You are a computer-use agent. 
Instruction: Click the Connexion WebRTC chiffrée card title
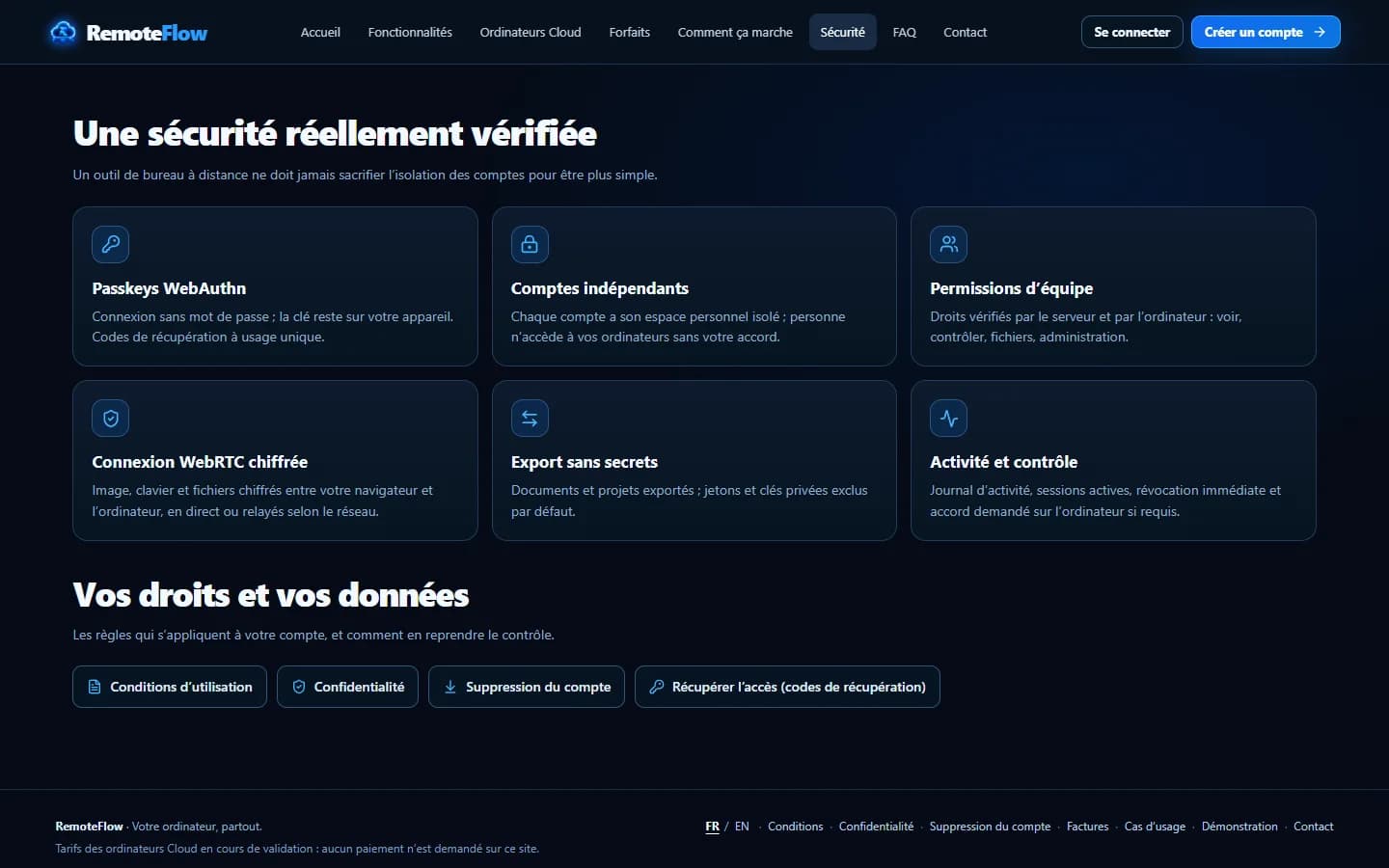(x=200, y=462)
